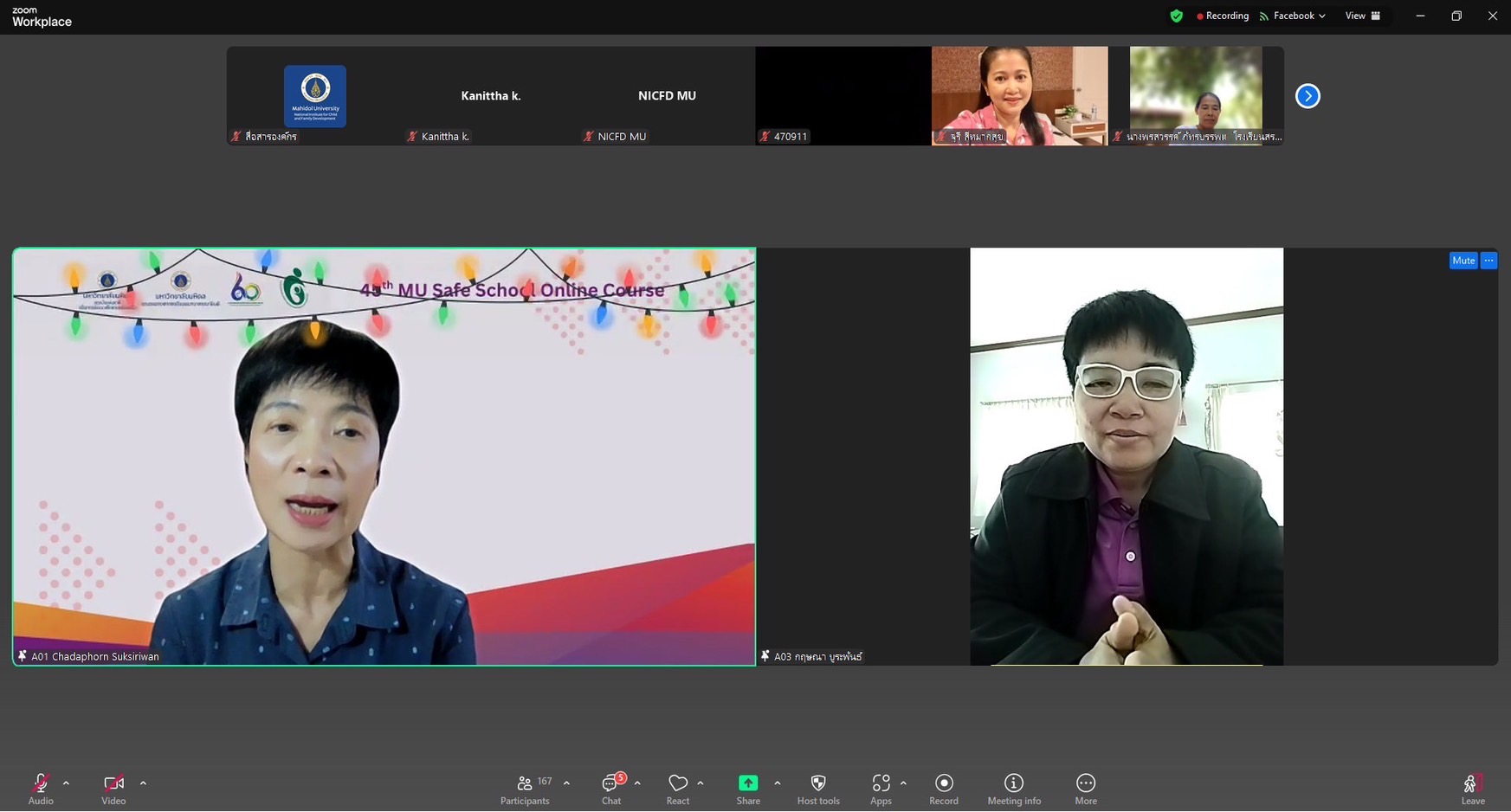Open the More options menu

(x=1085, y=789)
